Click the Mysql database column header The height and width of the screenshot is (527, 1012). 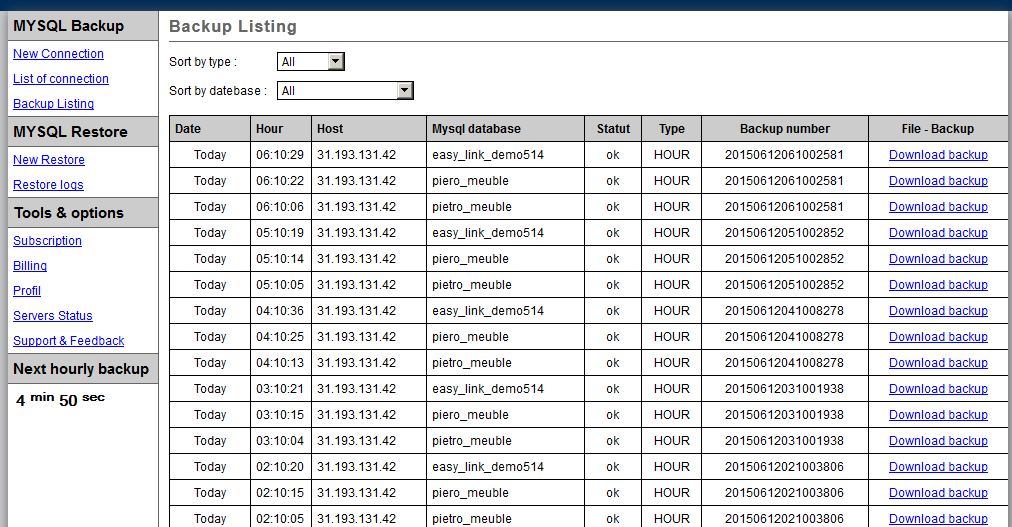tap(476, 129)
